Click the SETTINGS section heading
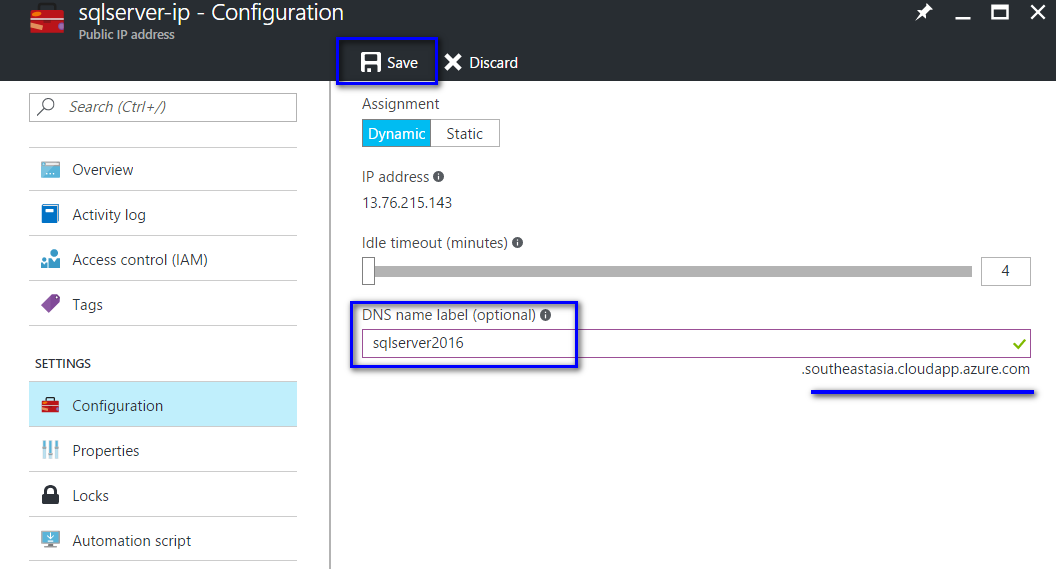The height and width of the screenshot is (569, 1056). [63, 364]
